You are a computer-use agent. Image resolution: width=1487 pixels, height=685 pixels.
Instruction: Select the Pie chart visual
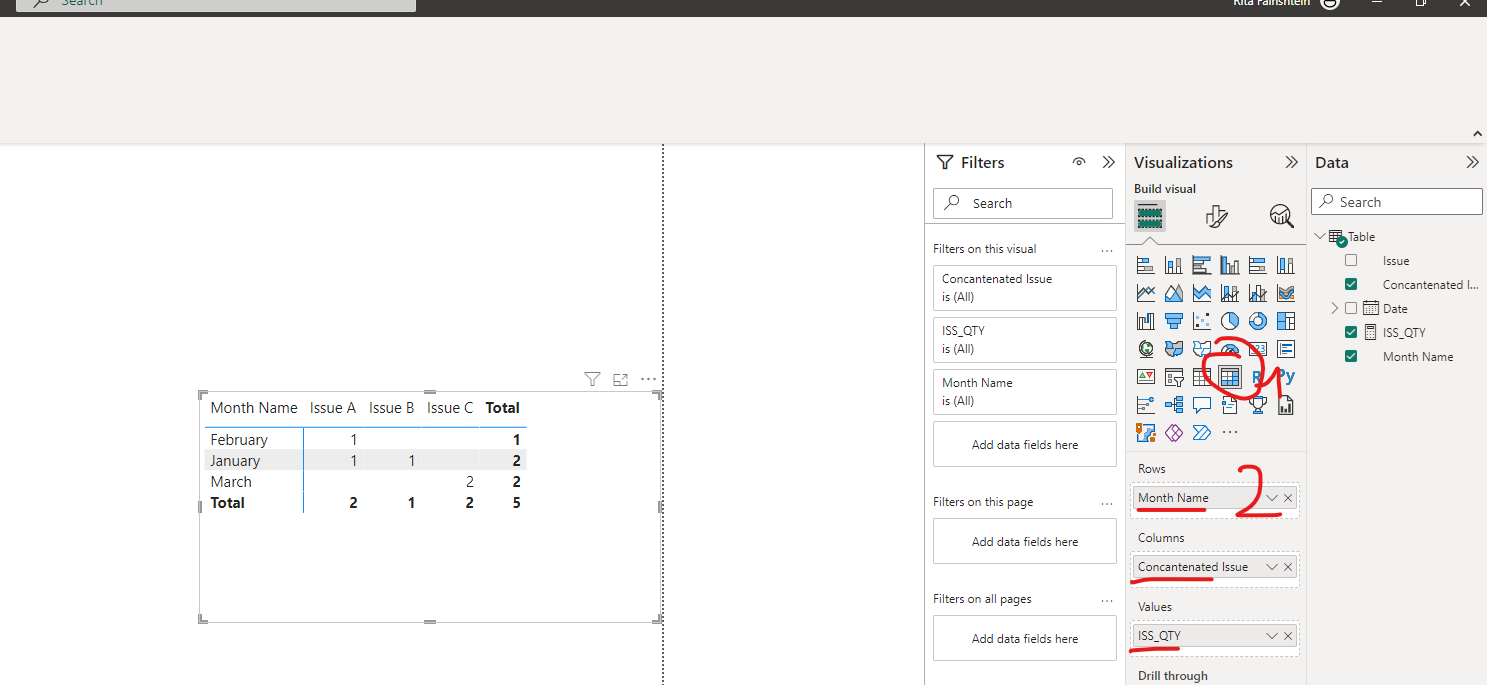(1230, 321)
